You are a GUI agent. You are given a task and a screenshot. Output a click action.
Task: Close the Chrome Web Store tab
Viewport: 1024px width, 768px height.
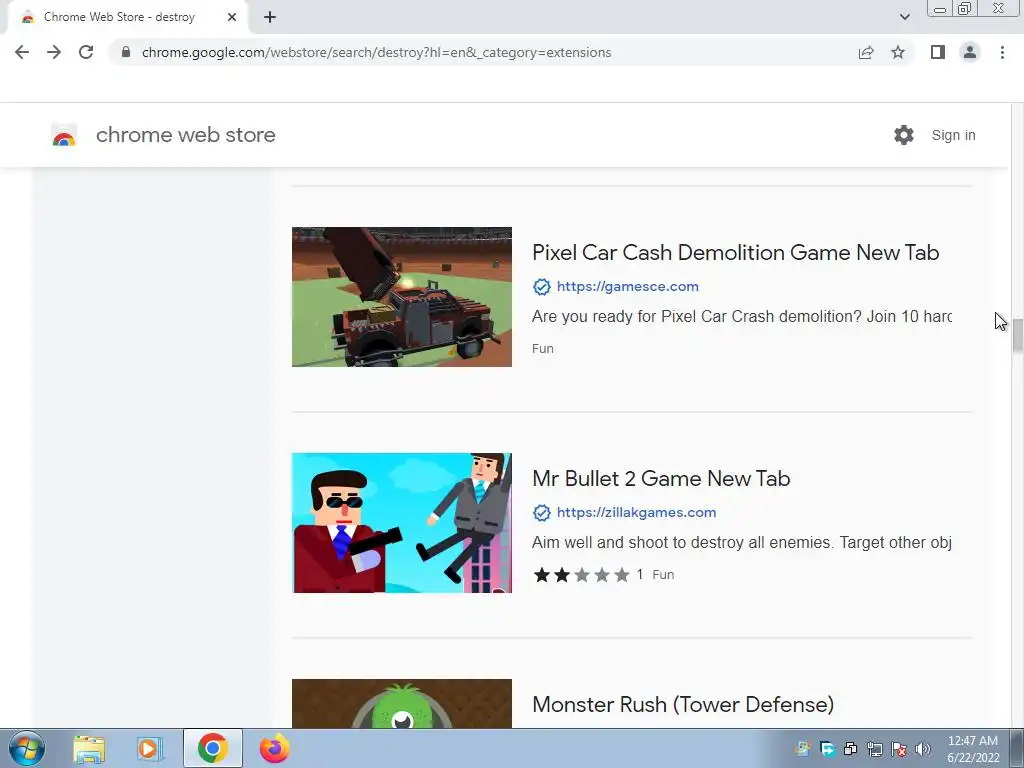click(232, 17)
